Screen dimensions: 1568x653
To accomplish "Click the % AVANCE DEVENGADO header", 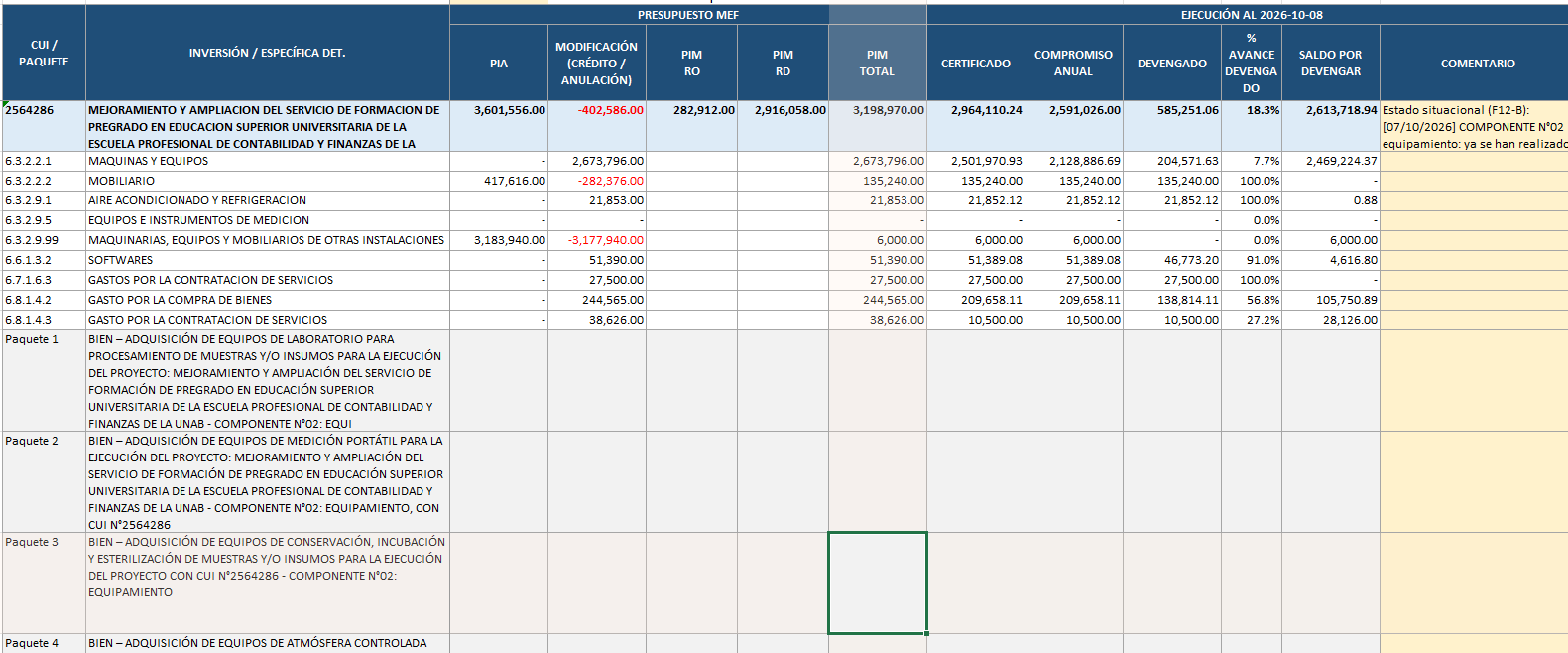I will 1252,64.
